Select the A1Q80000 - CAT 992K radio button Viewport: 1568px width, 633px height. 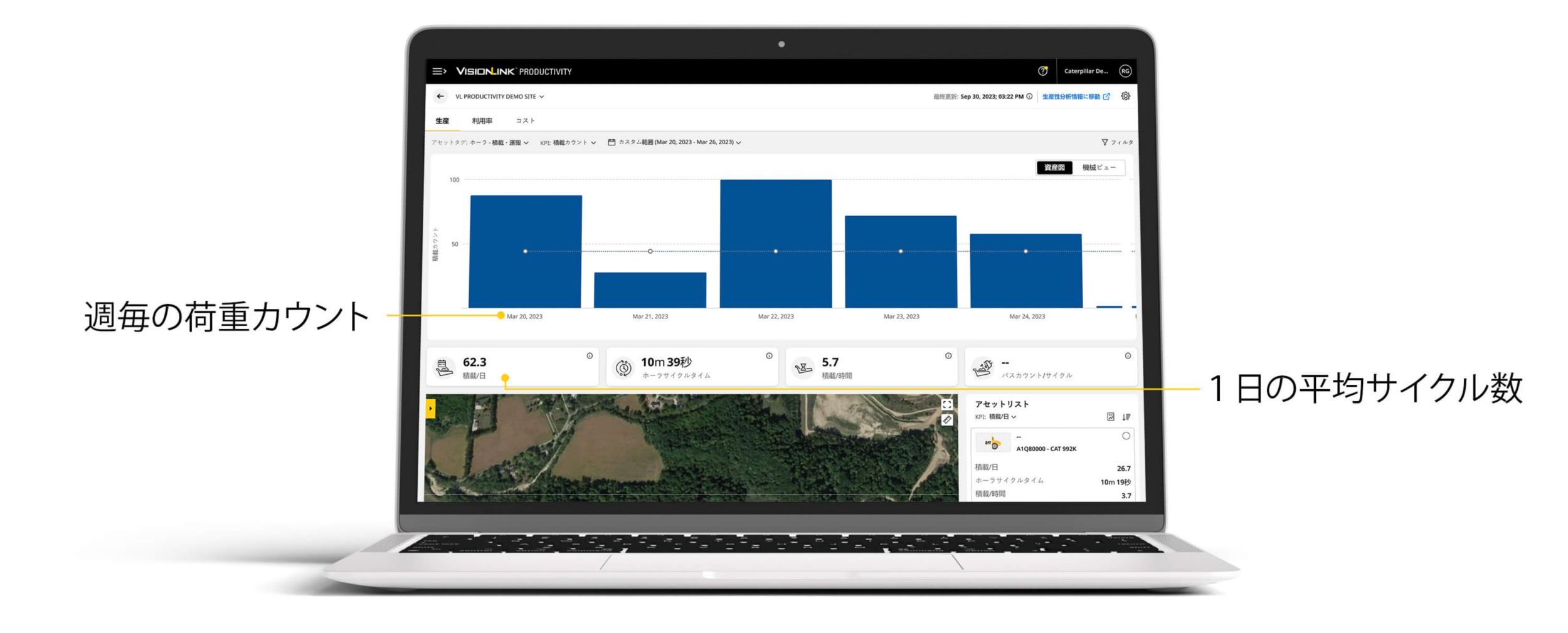tap(1126, 436)
